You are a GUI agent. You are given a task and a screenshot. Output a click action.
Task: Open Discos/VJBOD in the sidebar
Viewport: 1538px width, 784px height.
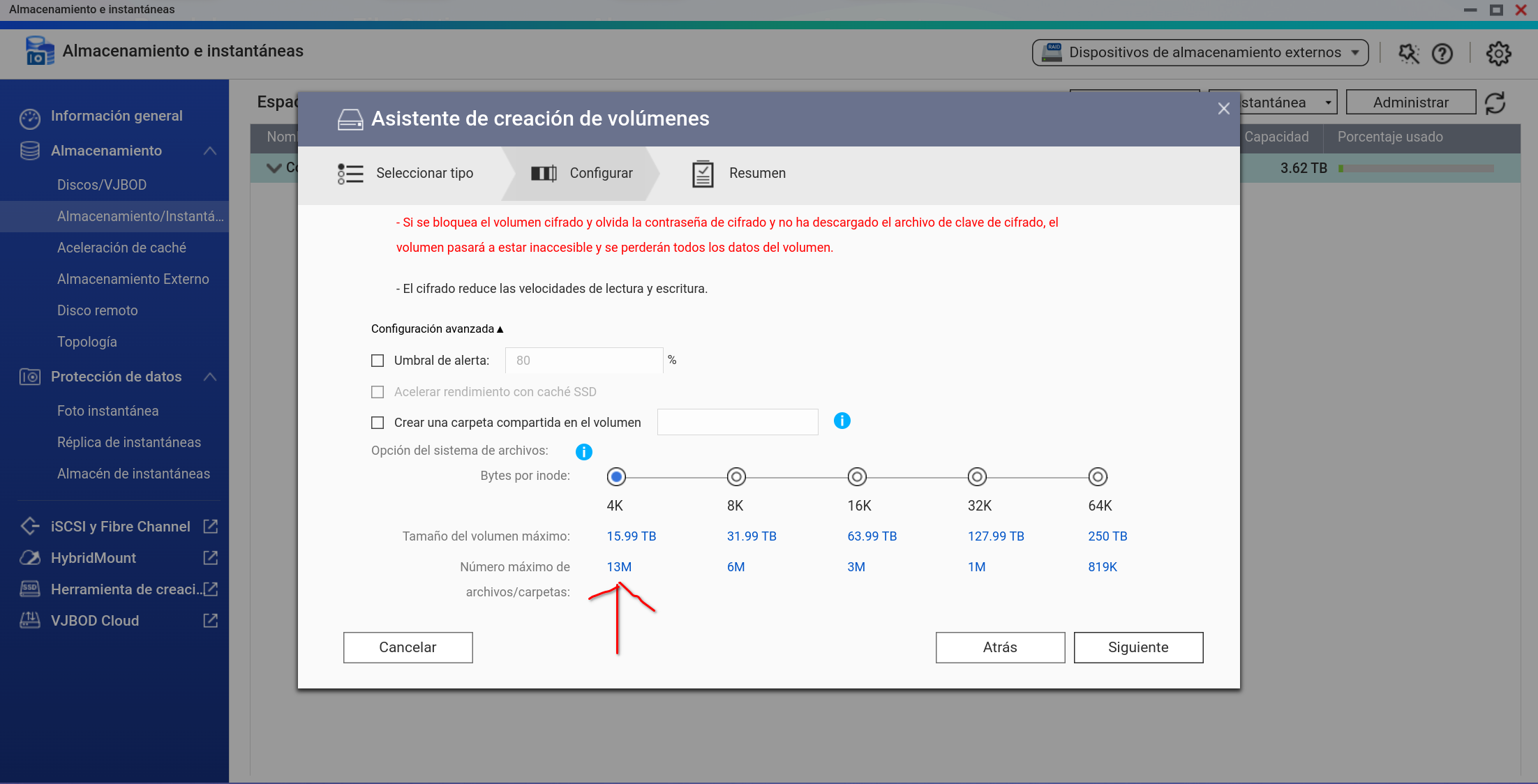pyautogui.click(x=102, y=185)
